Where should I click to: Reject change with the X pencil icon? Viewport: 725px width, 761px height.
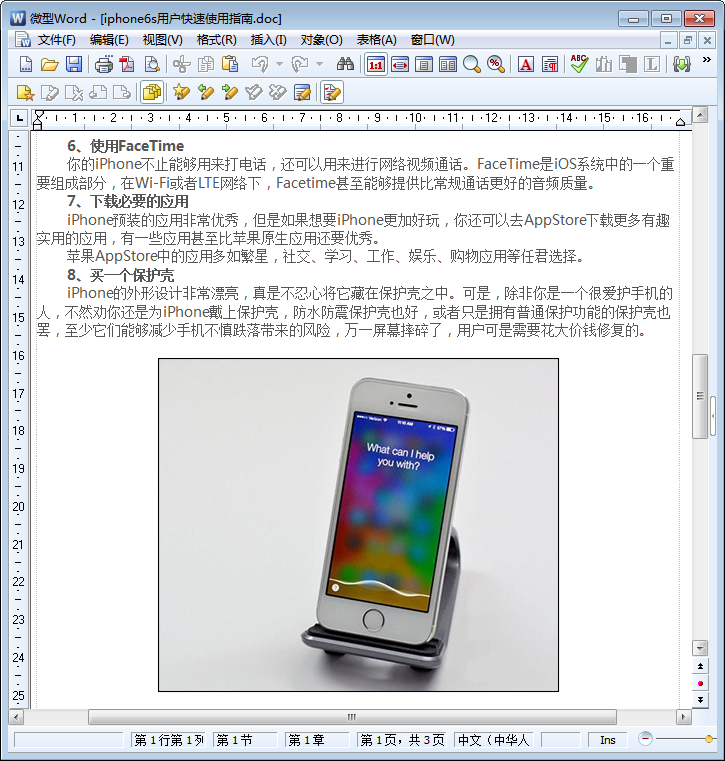278,92
